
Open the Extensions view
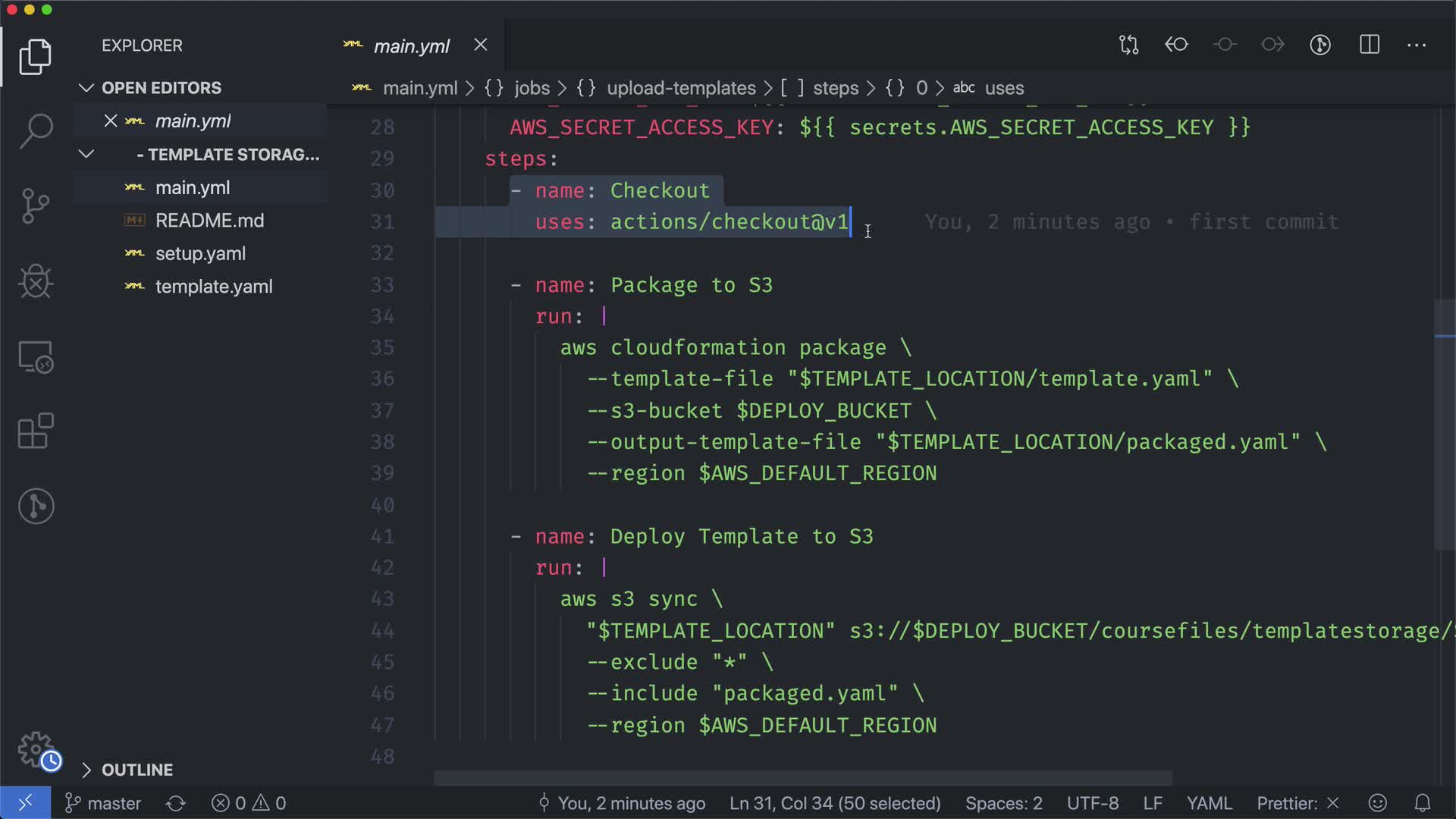(36, 431)
